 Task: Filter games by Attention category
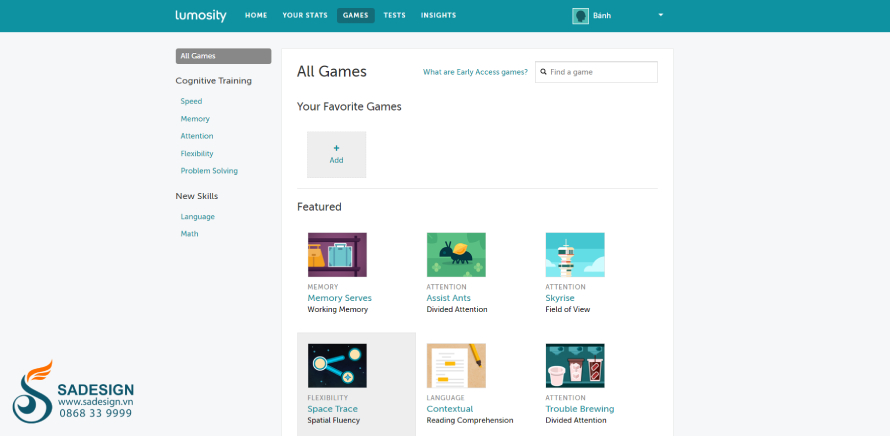click(197, 136)
